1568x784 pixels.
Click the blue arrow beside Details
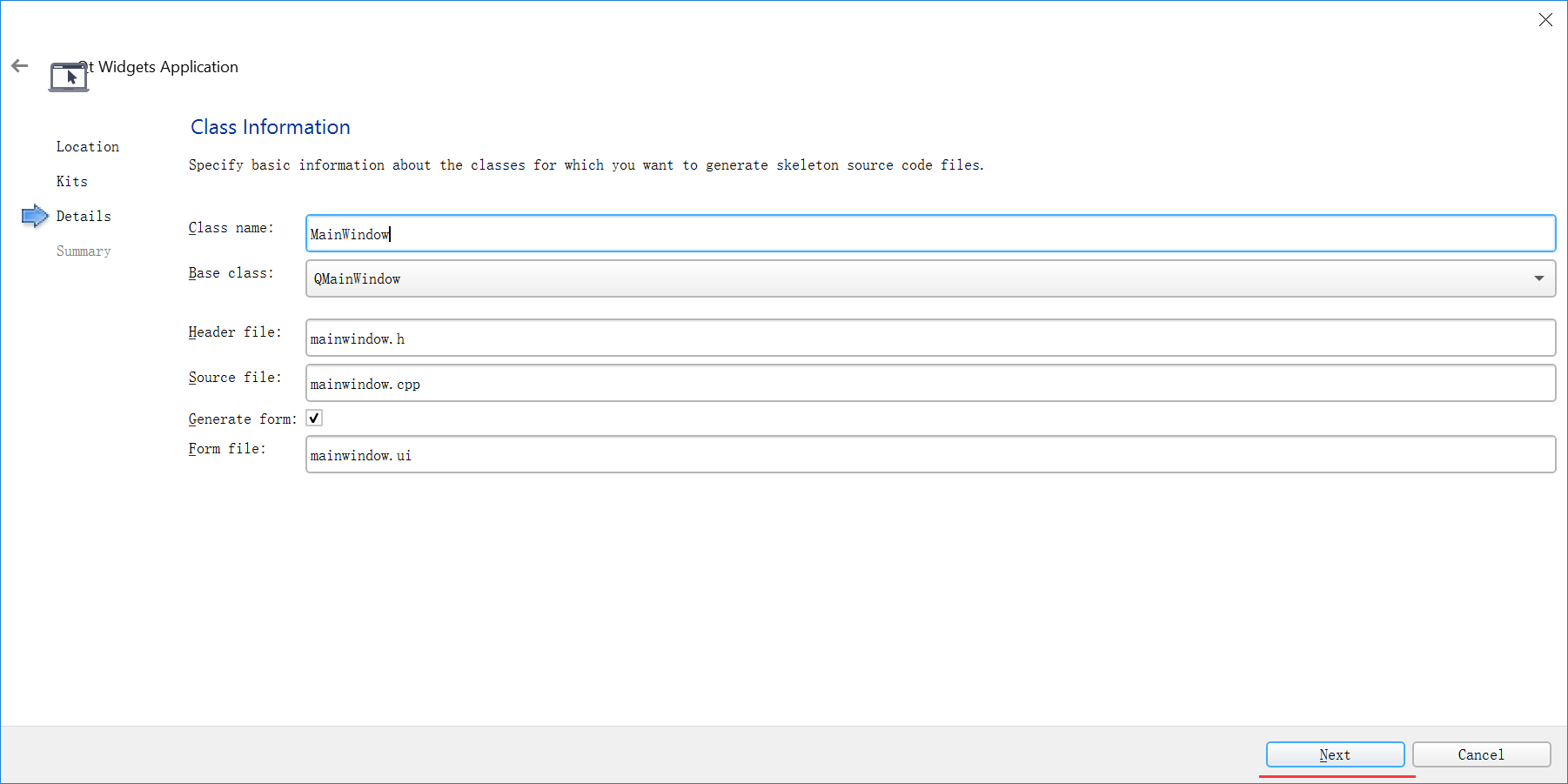35,216
